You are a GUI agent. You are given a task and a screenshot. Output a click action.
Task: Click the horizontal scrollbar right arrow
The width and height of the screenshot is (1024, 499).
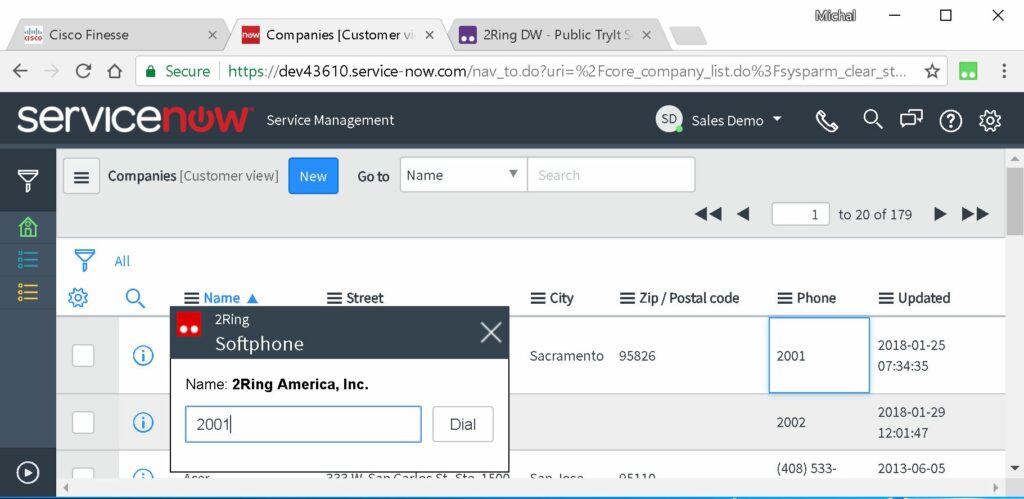(996, 487)
